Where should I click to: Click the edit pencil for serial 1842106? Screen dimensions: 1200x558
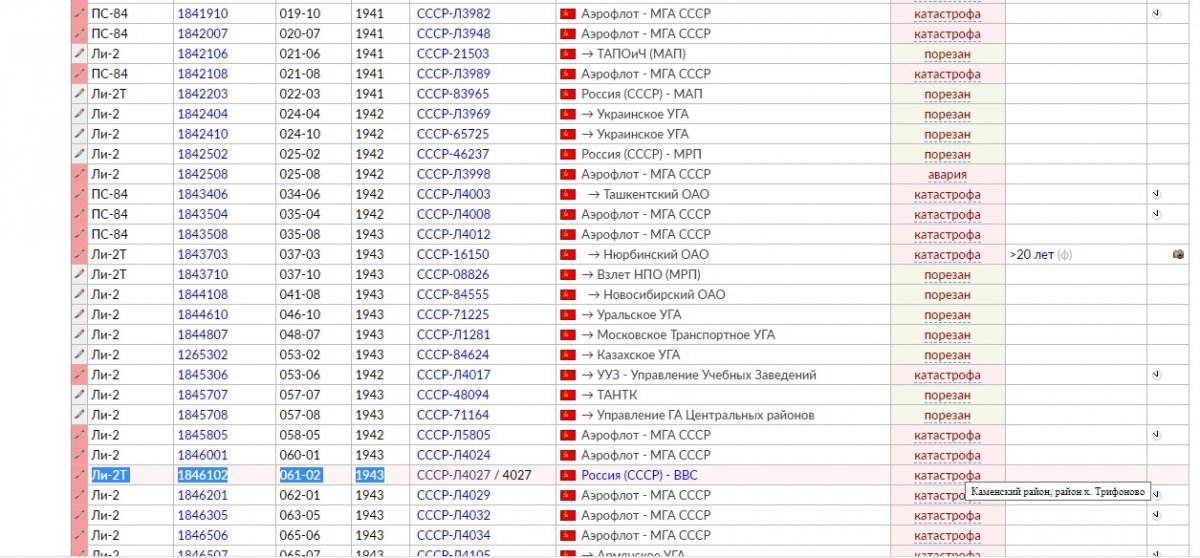click(x=79, y=54)
